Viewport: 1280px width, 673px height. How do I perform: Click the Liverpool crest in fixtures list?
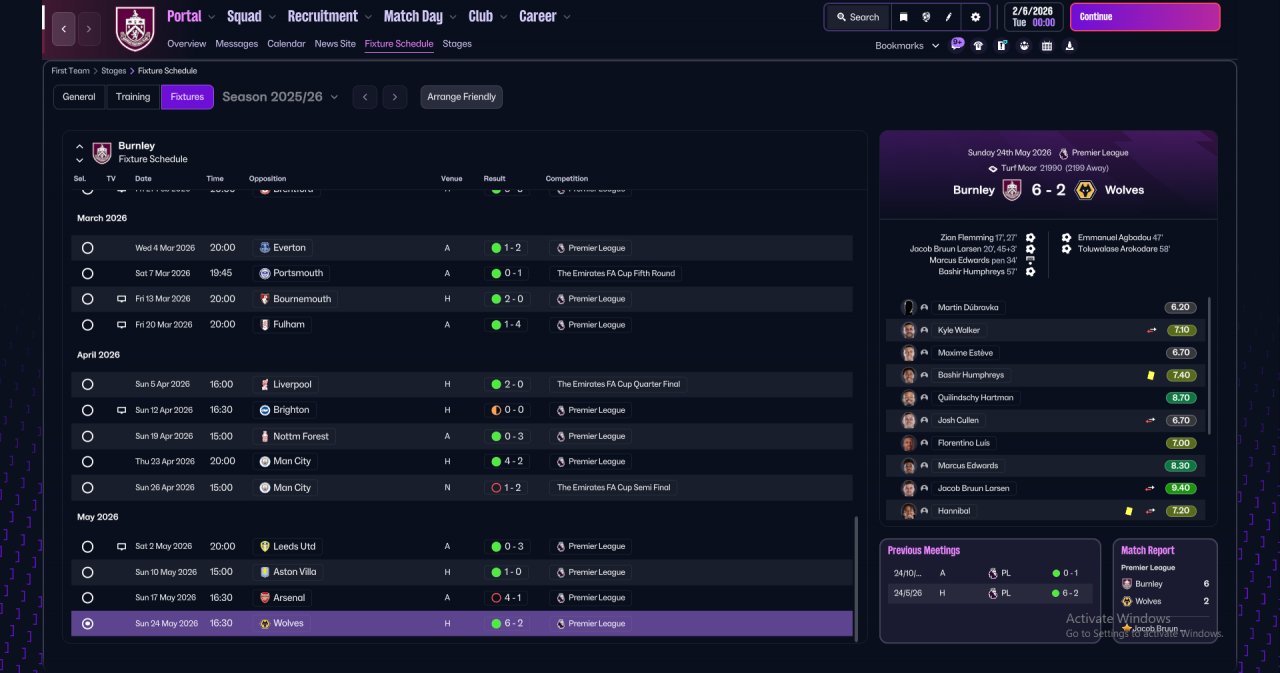click(x=265, y=384)
